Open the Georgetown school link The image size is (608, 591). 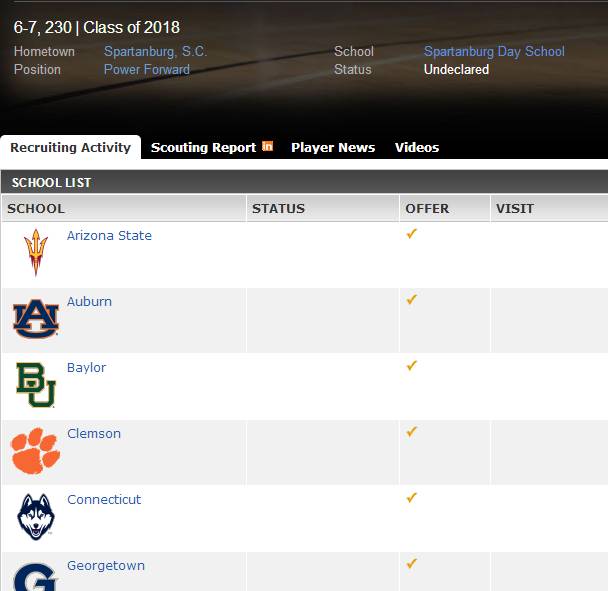(106, 565)
